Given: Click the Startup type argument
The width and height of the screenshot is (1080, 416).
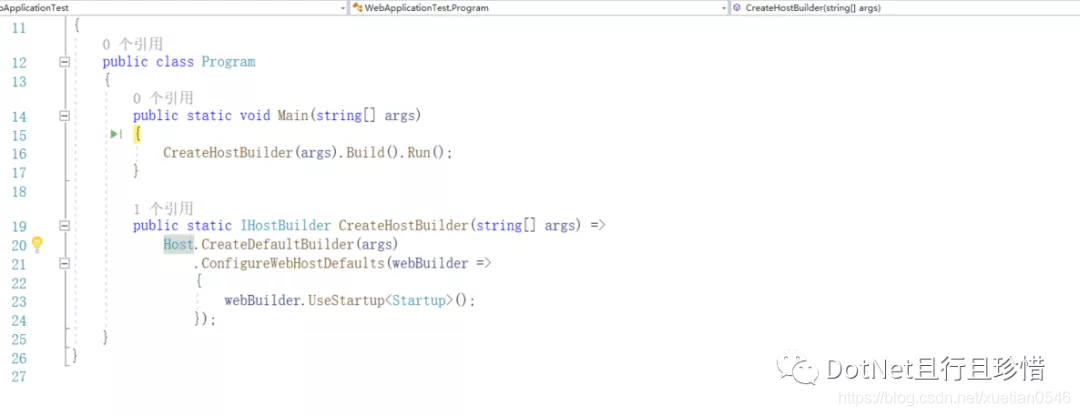Looking at the screenshot, I should [x=419, y=301].
